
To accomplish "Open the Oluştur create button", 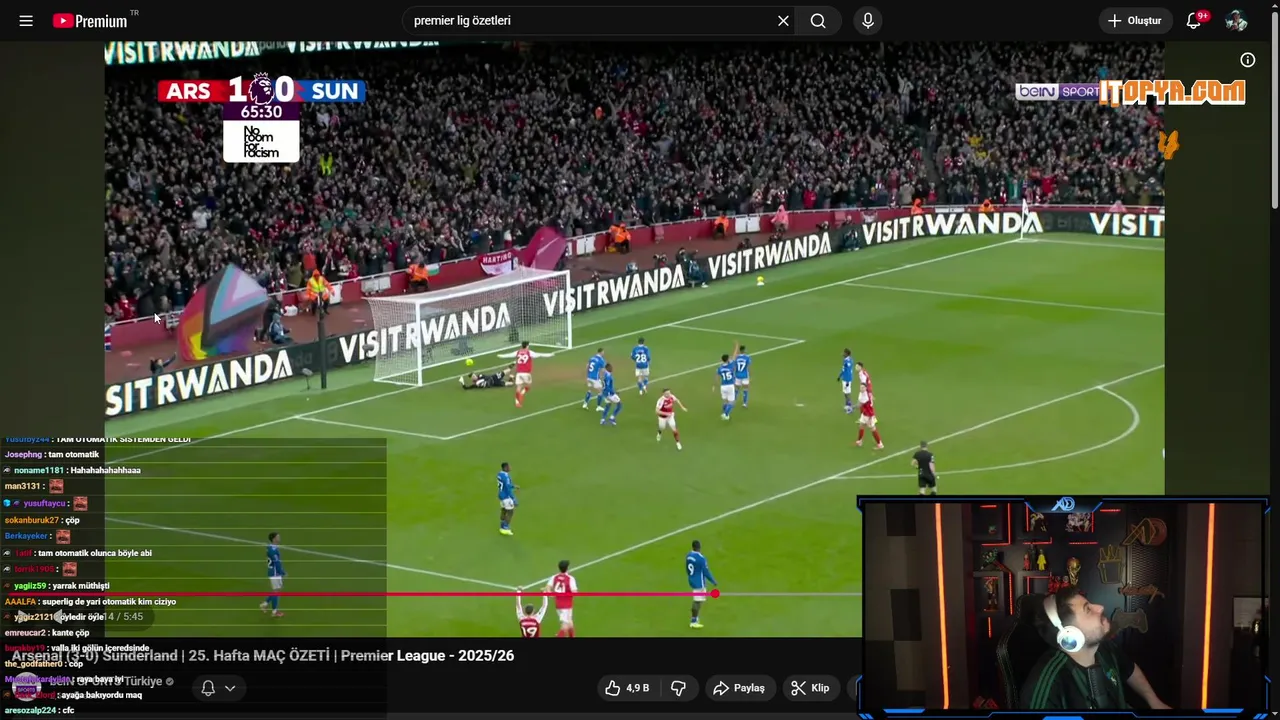I will [x=1135, y=20].
